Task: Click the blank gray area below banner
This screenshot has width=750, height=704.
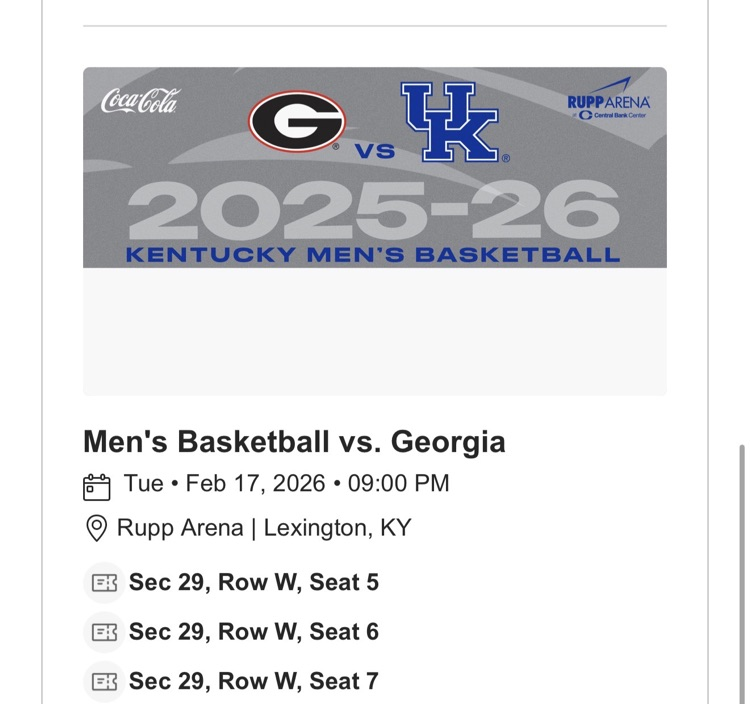Action: pyautogui.click(x=374, y=332)
